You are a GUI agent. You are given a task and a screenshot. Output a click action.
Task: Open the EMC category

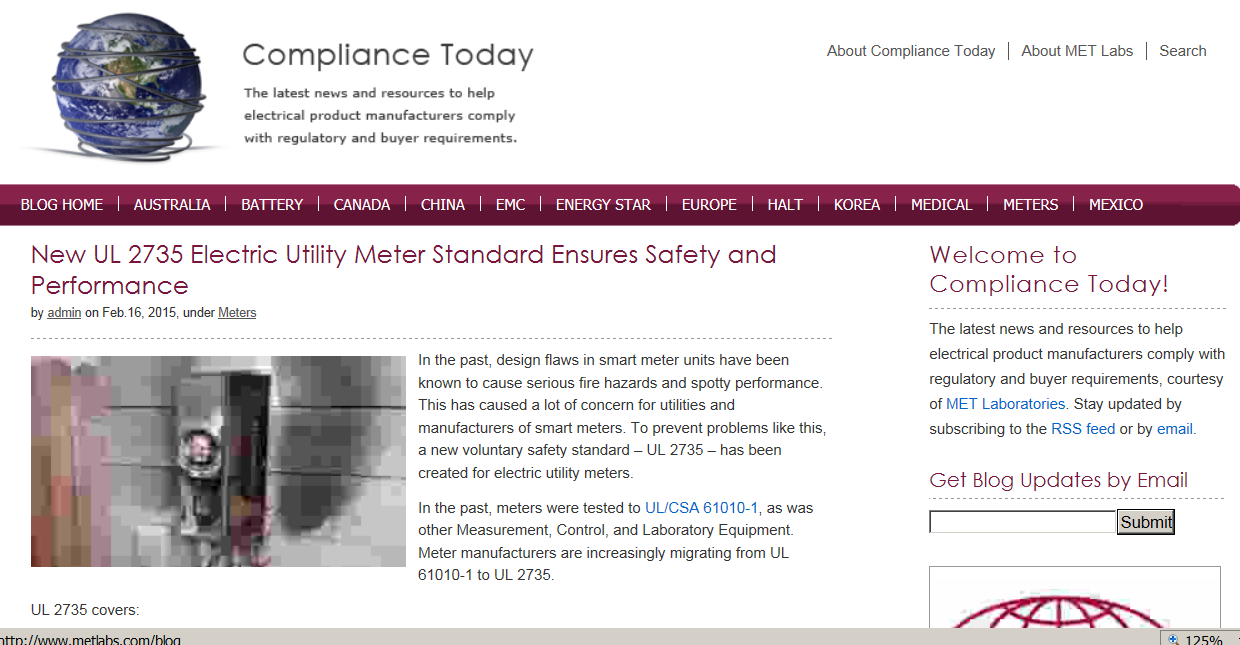coord(510,205)
